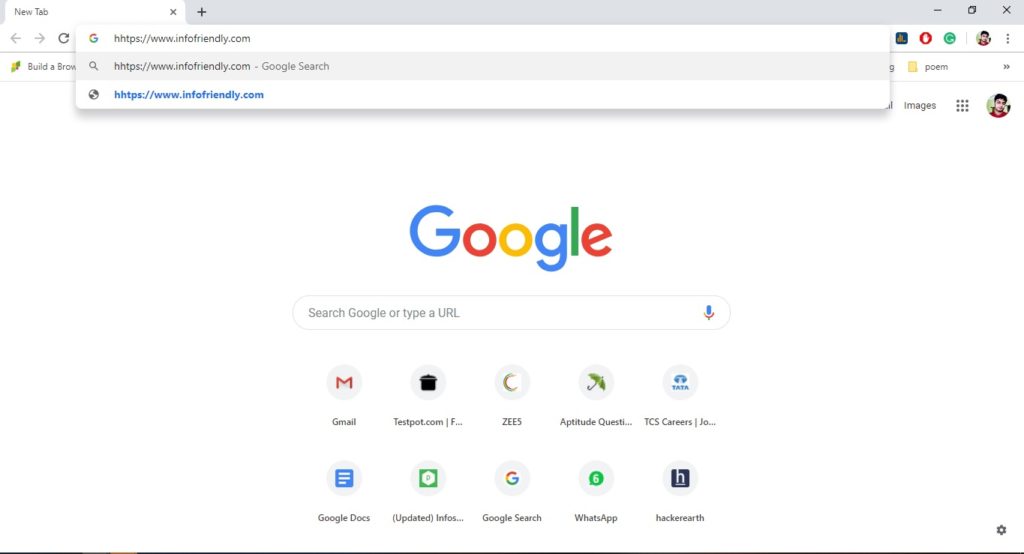1024x554 pixels.
Task: Open the Google Docs shortcut
Action: point(344,491)
